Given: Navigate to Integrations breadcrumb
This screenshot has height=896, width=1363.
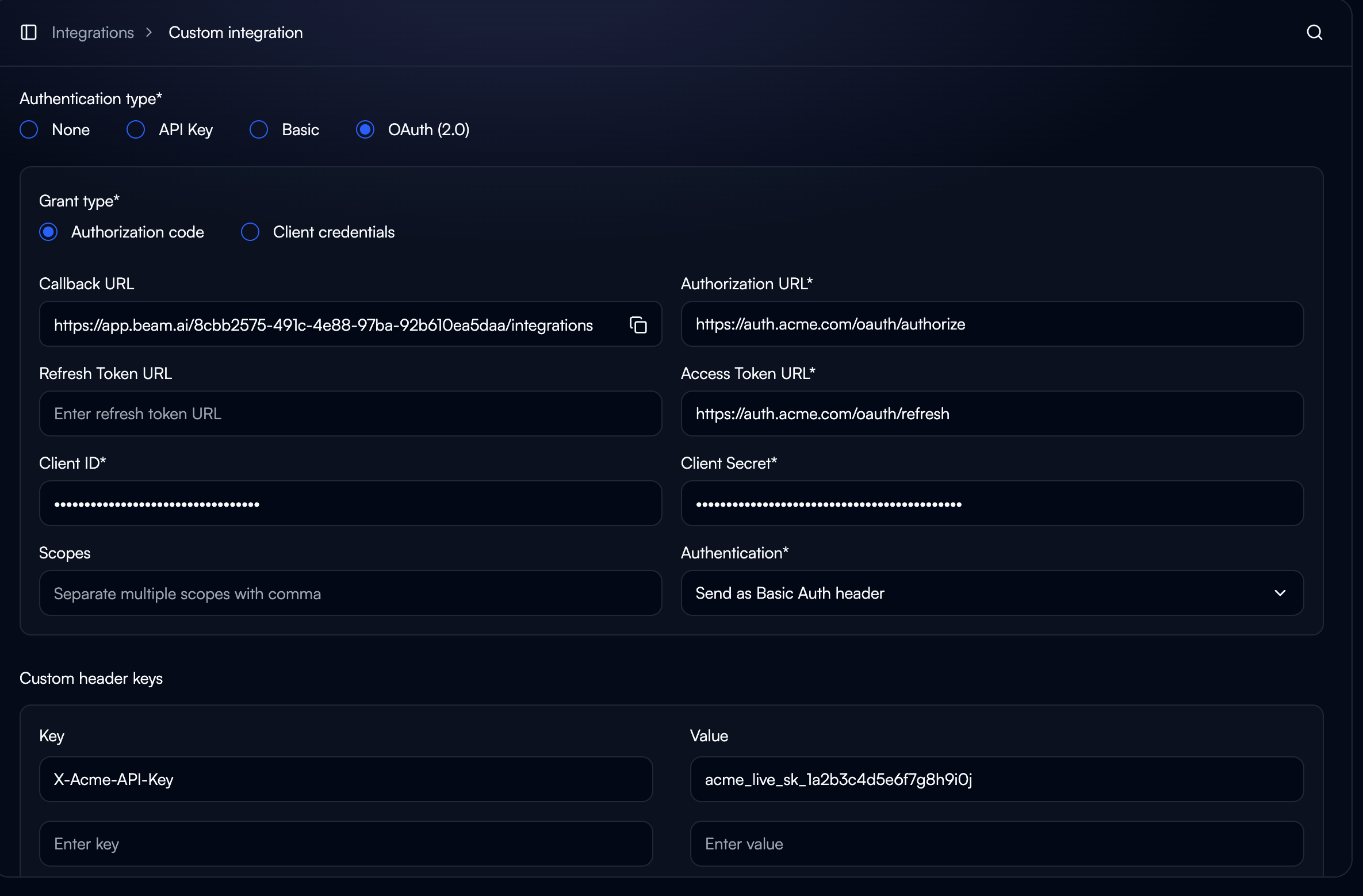Looking at the screenshot, I should (93, 32).
